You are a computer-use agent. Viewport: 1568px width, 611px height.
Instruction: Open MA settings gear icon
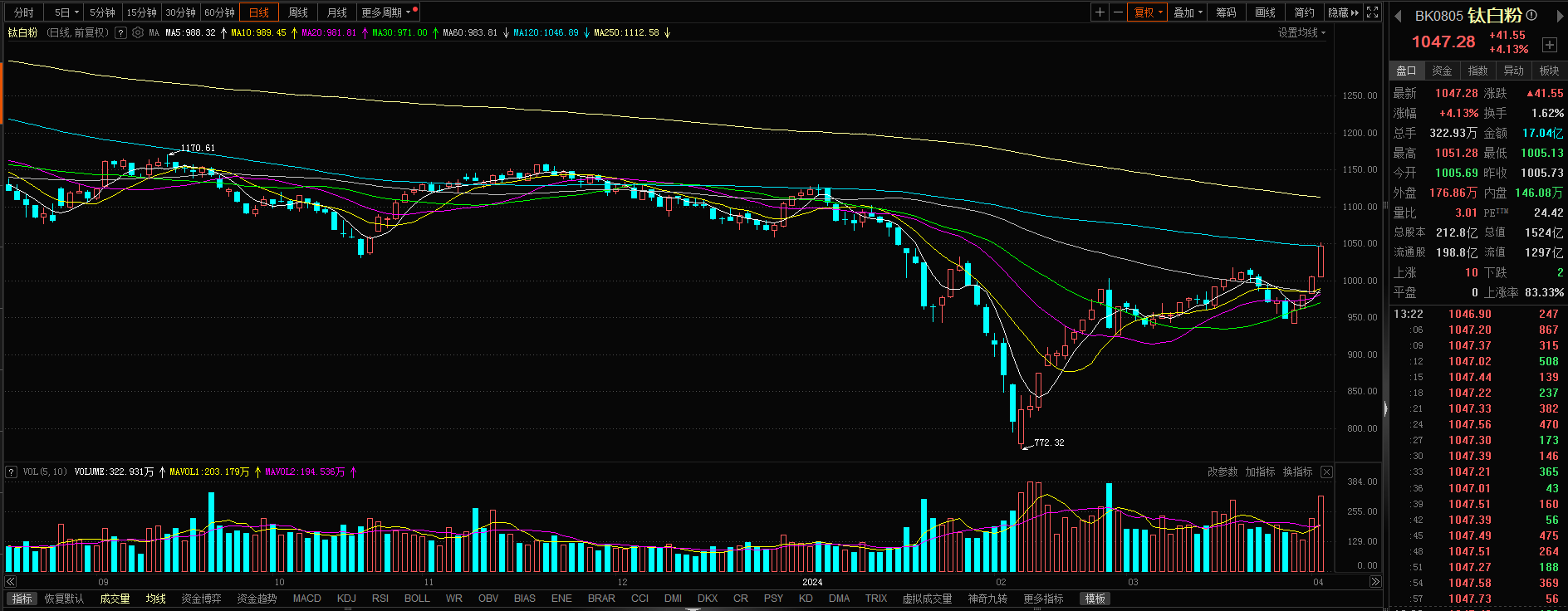click(138, 33)
